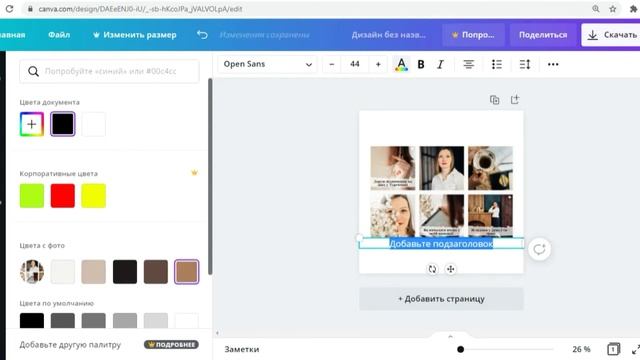Click the Добавьте подзаголовок text box
The height and width of the screenshot is (360, 640).
tap(441, 244)
